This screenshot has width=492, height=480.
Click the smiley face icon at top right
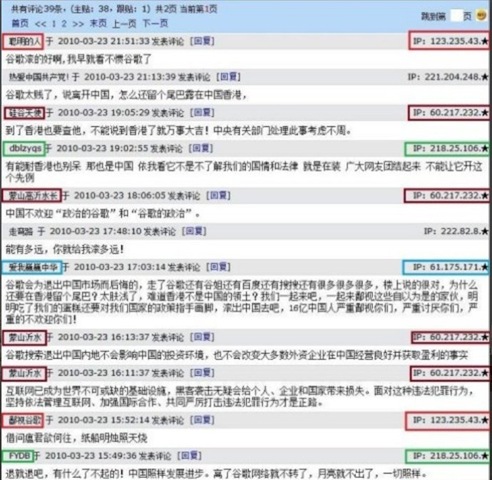(481, 15)
